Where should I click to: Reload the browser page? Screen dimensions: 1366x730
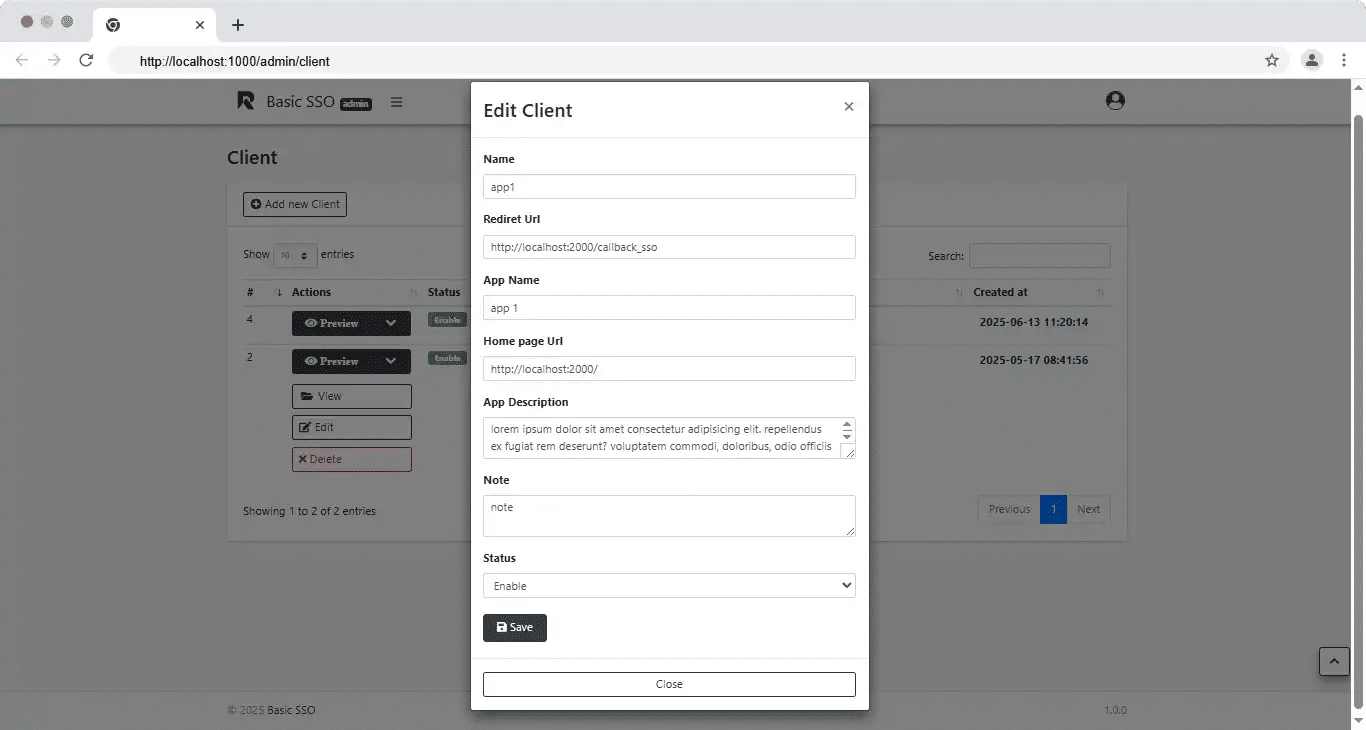pos(86,60)
